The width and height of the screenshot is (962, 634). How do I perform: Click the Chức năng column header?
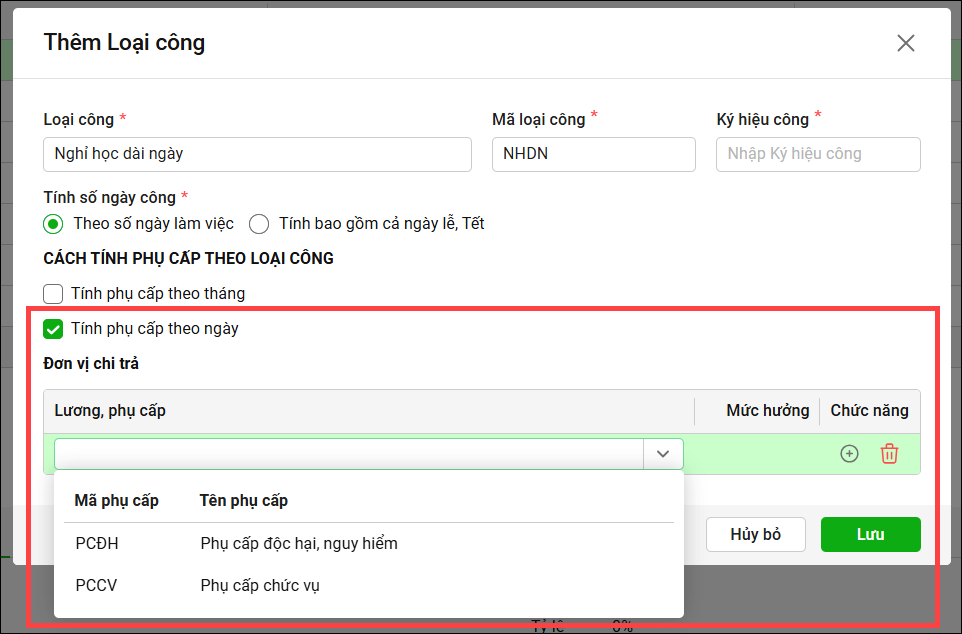(x=869, y=411)
